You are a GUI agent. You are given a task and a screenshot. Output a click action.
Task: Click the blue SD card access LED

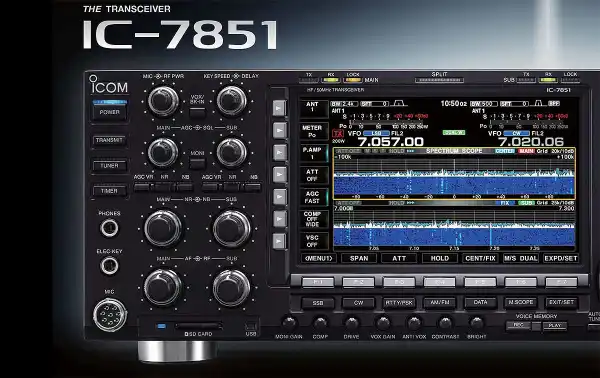click(161, 326)
